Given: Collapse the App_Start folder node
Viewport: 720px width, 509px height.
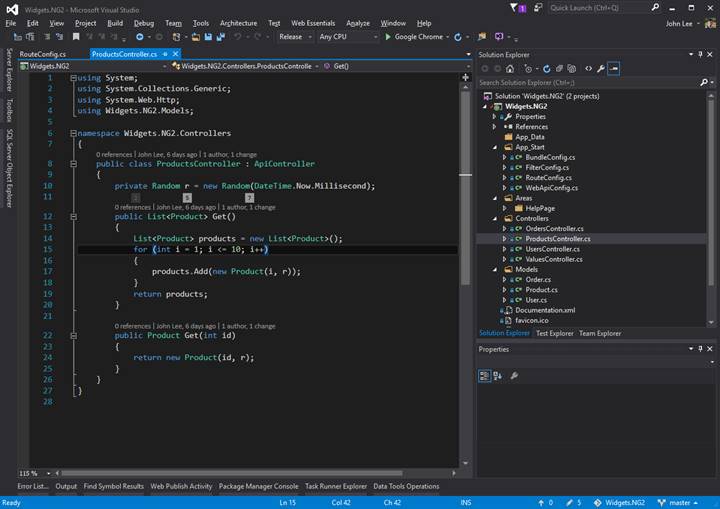Looking at the screenshot, I should pyautogui.click(x=495, y=147).
